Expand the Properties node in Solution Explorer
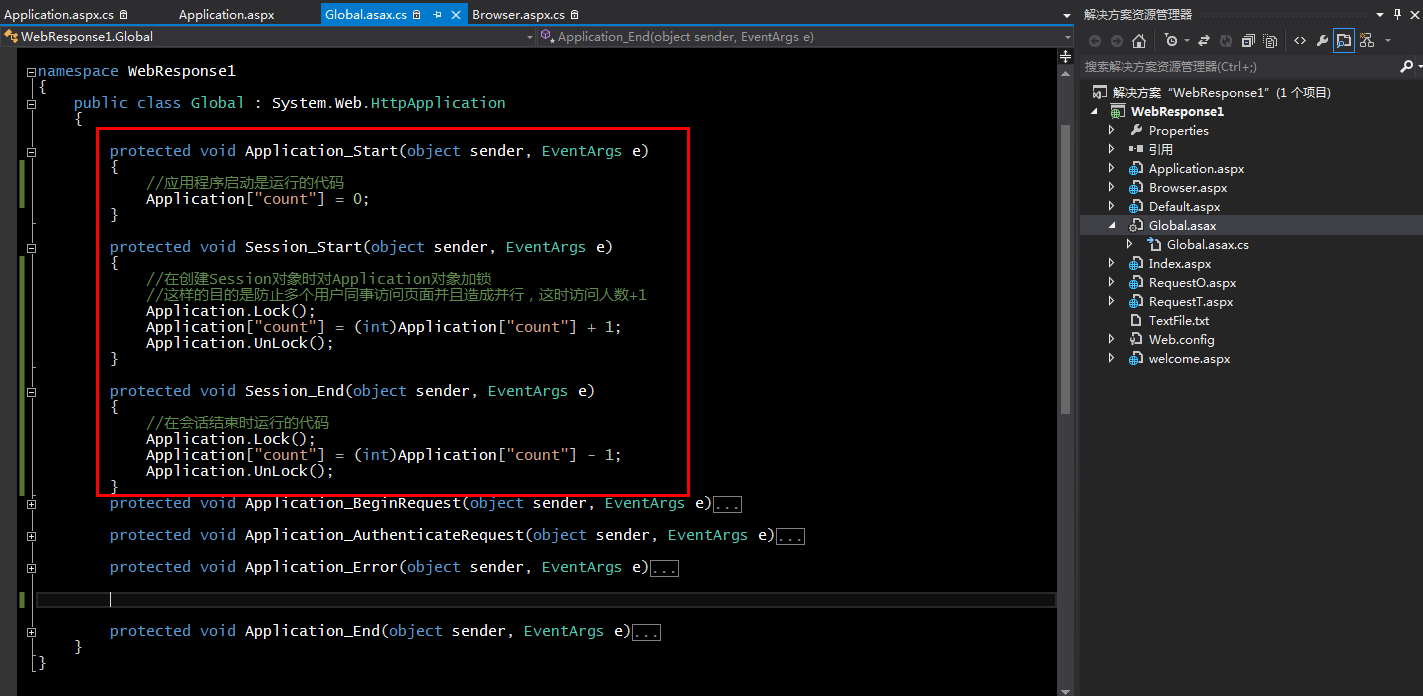Image resolution: width=1423 pixels, height=696 pixels. [x=1111, y=130]
